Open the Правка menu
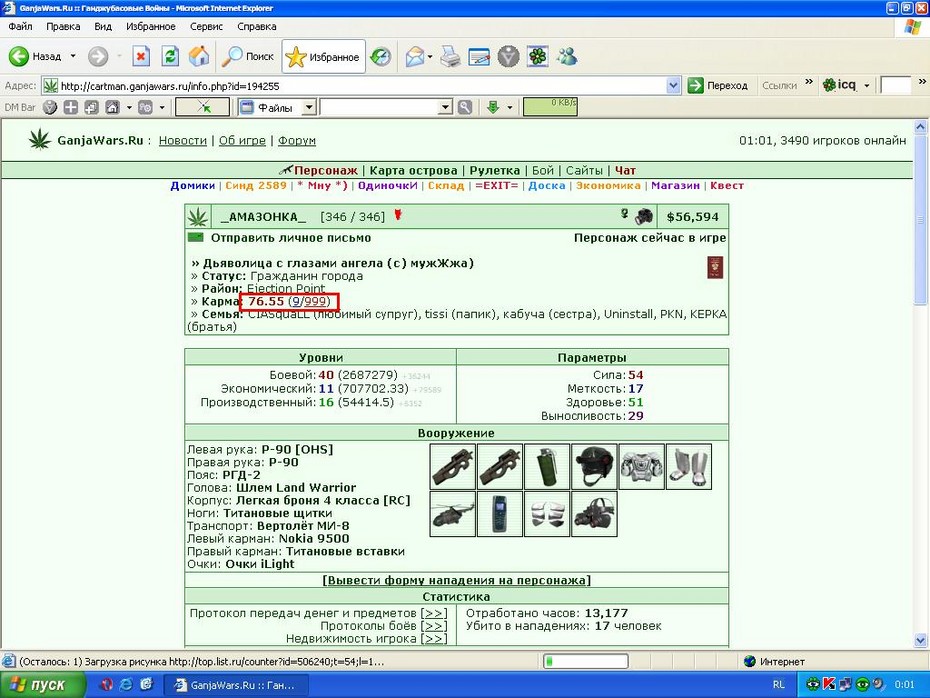Image resolution: width=930 pixels, height=698 pixels. point(63,27)
